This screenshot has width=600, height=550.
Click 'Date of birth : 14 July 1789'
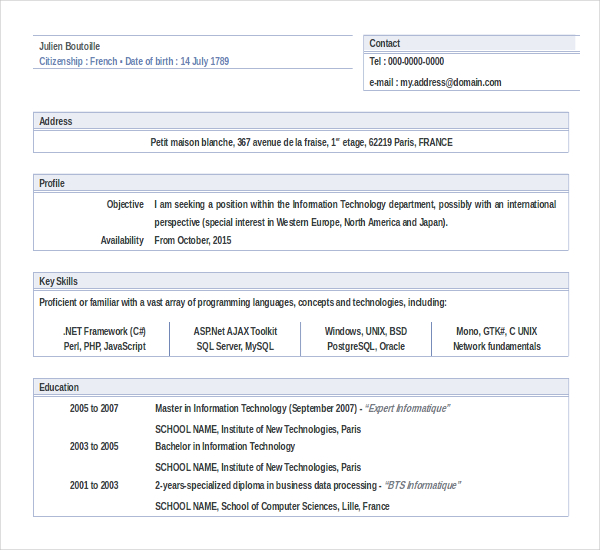pos(177,61)
